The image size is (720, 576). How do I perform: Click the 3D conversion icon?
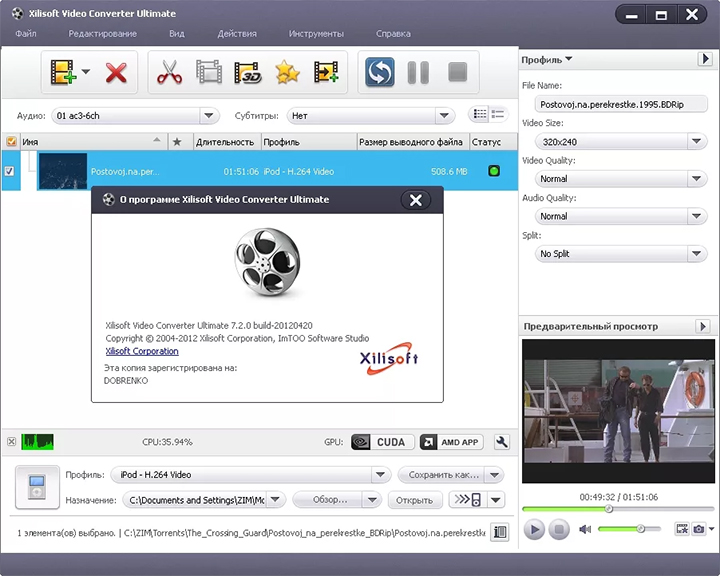[248, 72]
